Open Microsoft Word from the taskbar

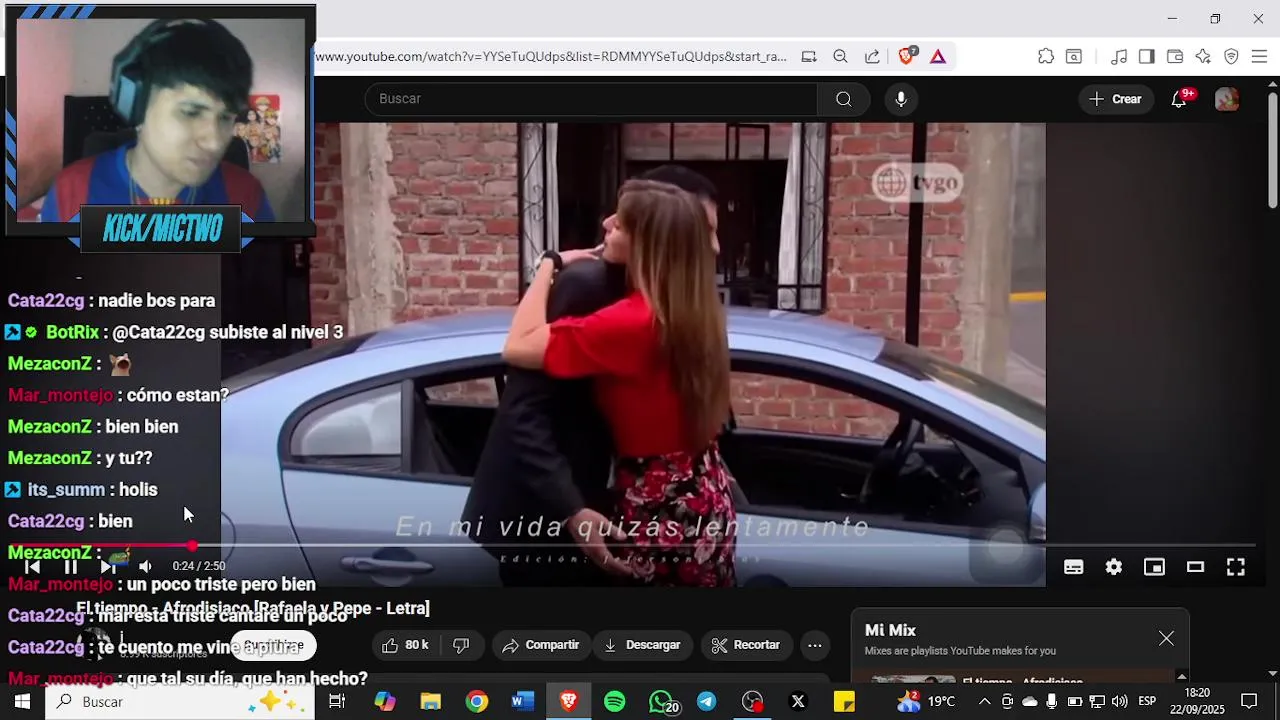(522, 702)
